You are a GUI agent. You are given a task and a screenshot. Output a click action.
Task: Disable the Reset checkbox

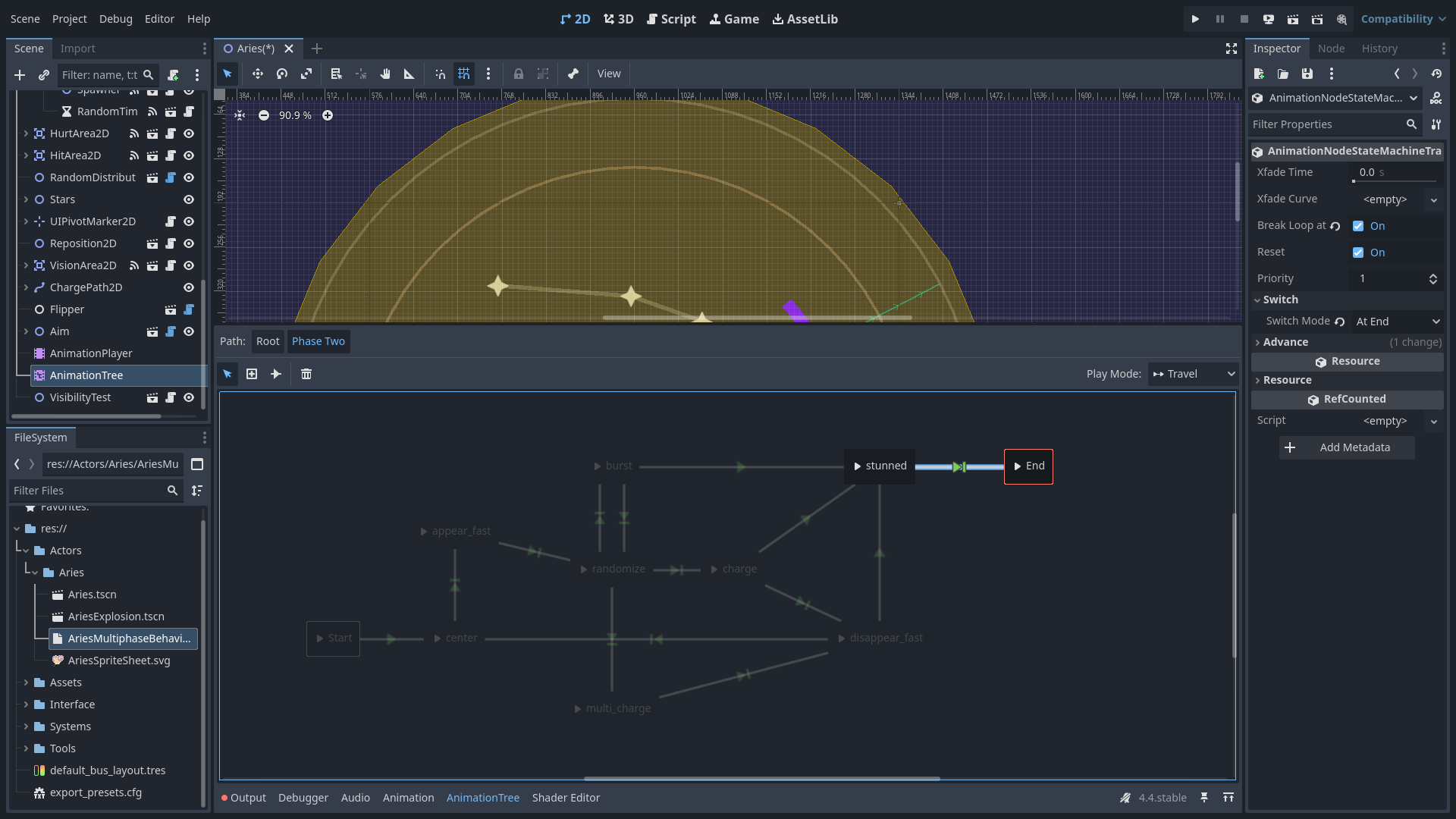pyautogui.click(x=1358, y=253)
